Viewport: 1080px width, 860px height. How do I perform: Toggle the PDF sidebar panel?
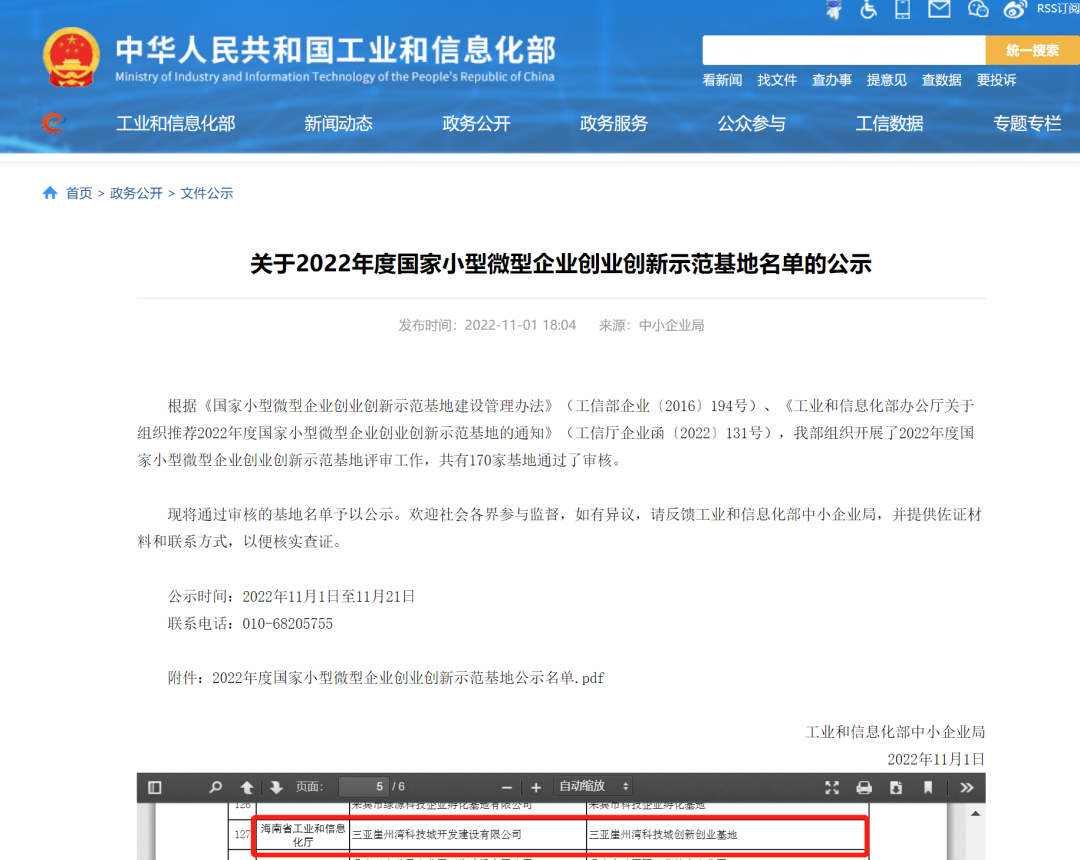[155, 787]
